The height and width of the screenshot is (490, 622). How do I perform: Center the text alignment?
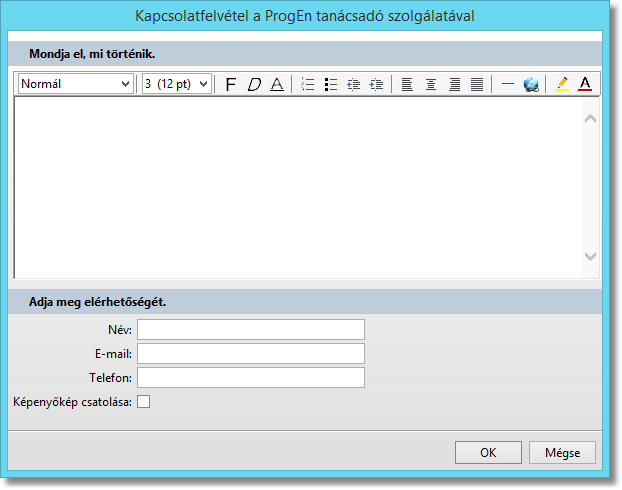click(431, 84)
